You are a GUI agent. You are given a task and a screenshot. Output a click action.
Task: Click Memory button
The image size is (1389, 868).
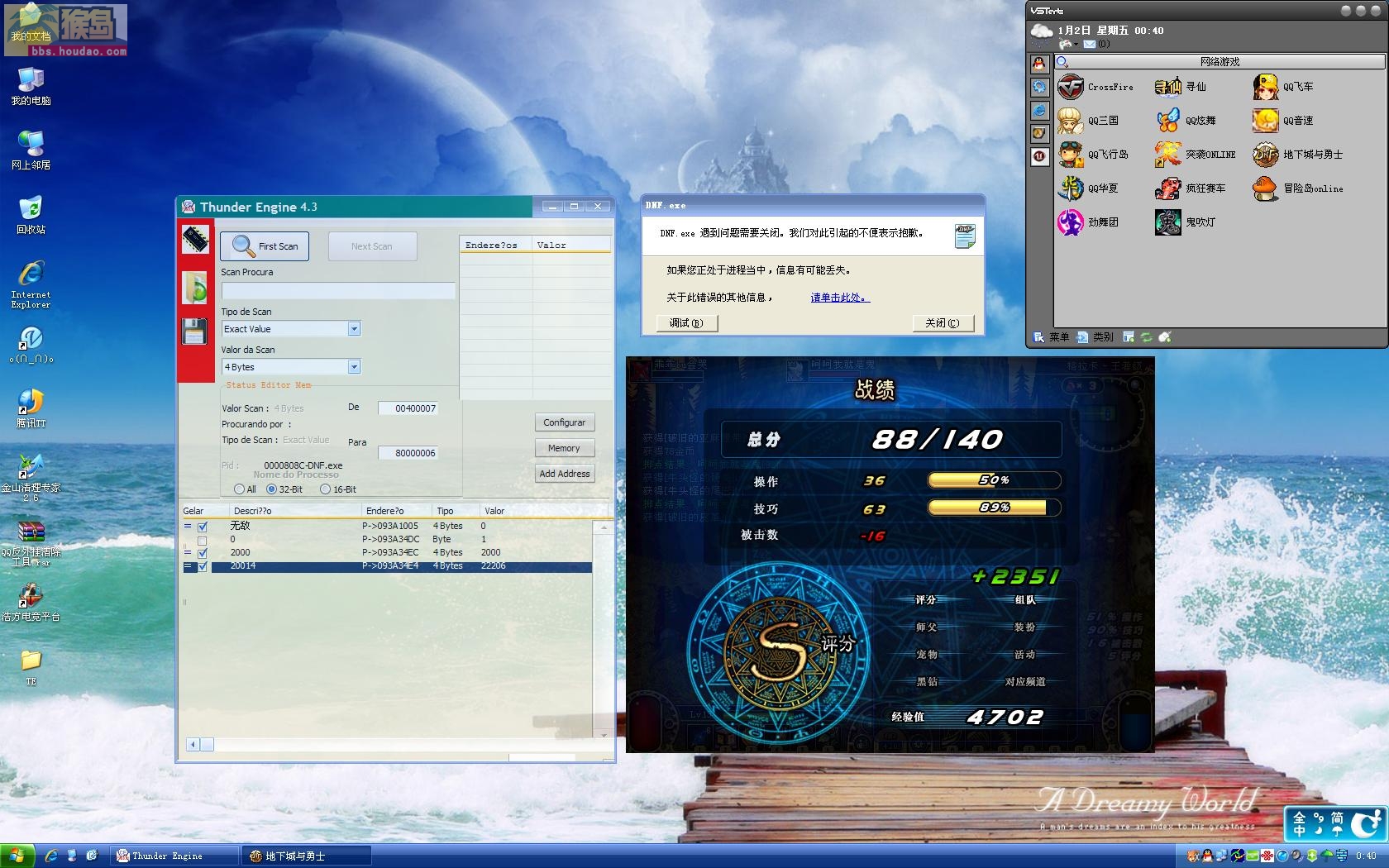564,448
